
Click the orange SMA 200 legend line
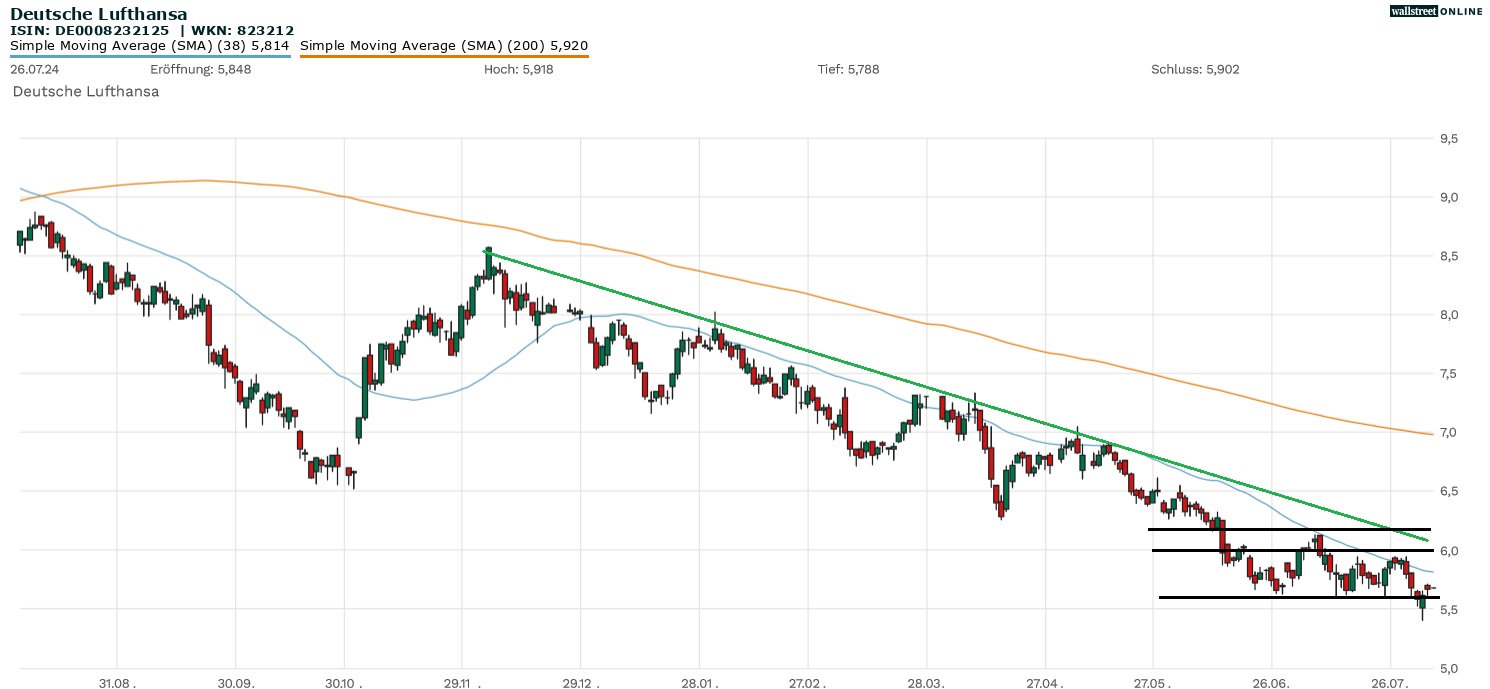(x=444, y=56)
